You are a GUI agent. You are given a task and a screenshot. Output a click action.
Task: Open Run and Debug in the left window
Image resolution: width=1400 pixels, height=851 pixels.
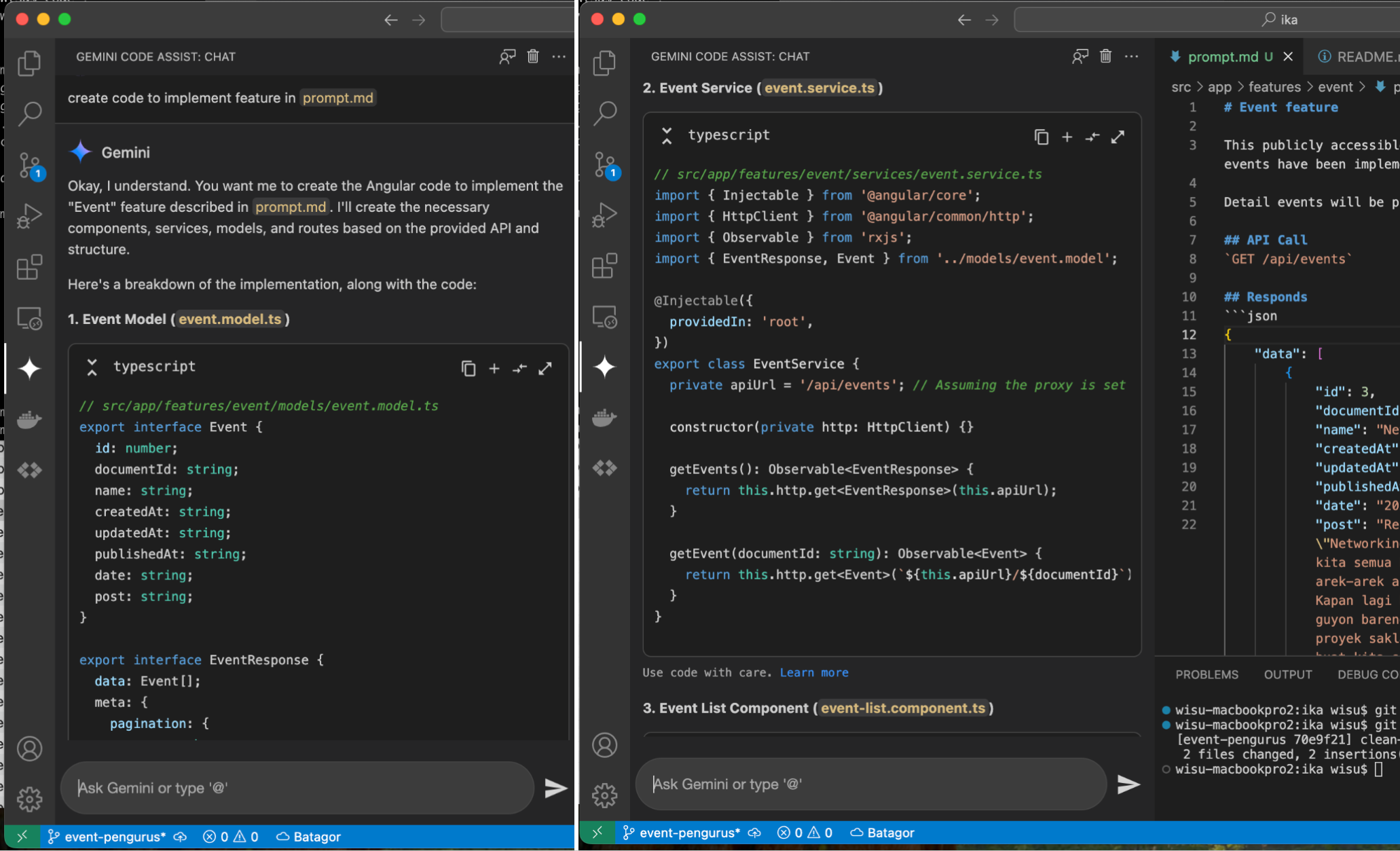29,216
